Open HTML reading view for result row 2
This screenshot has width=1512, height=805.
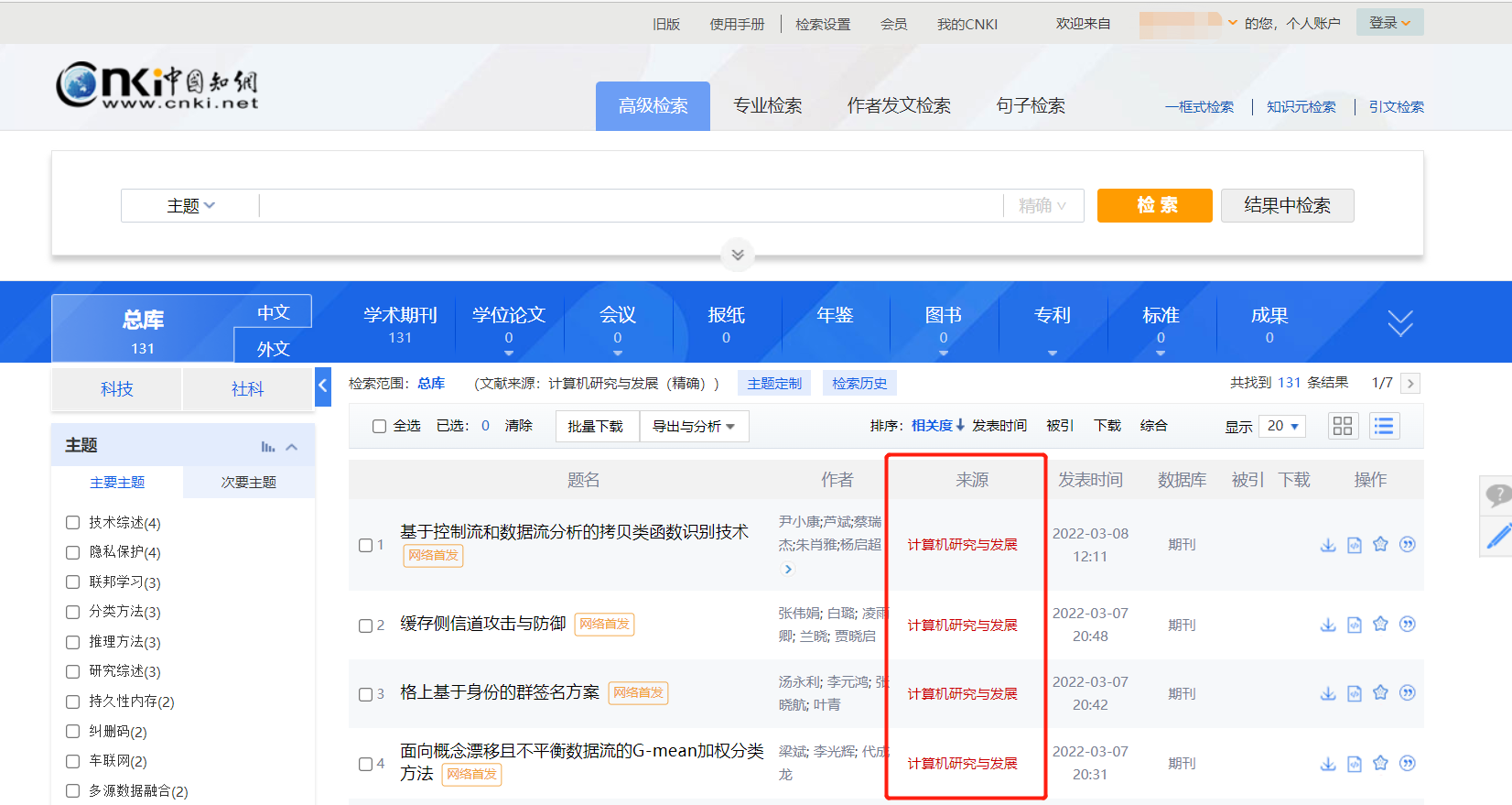click(x=1355, y=625)
